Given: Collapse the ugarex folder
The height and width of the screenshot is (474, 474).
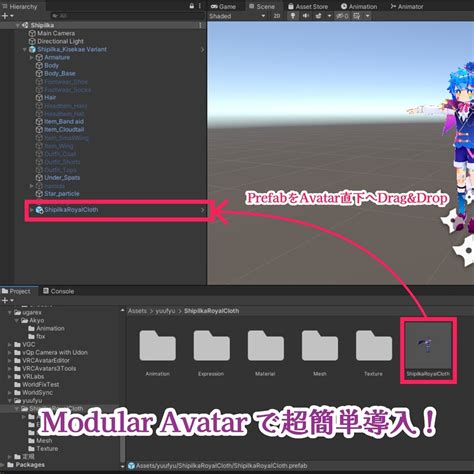Looking at the screenshot, I should 10,313.
